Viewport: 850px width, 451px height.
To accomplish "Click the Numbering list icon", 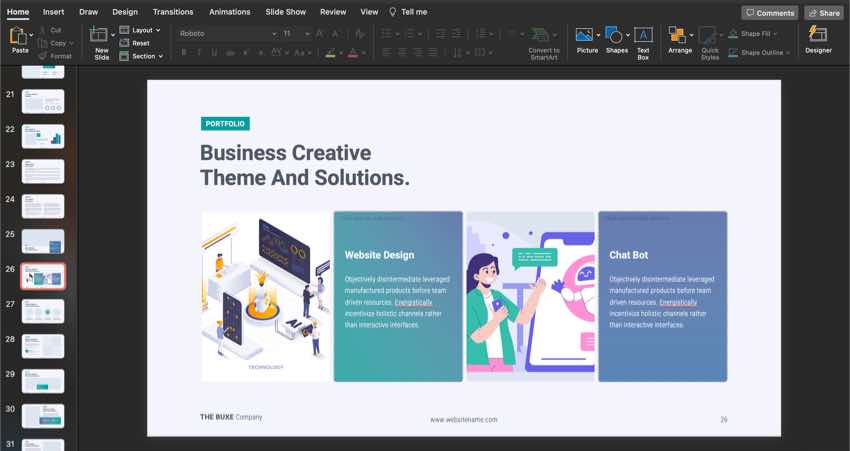I will point(409,34).
